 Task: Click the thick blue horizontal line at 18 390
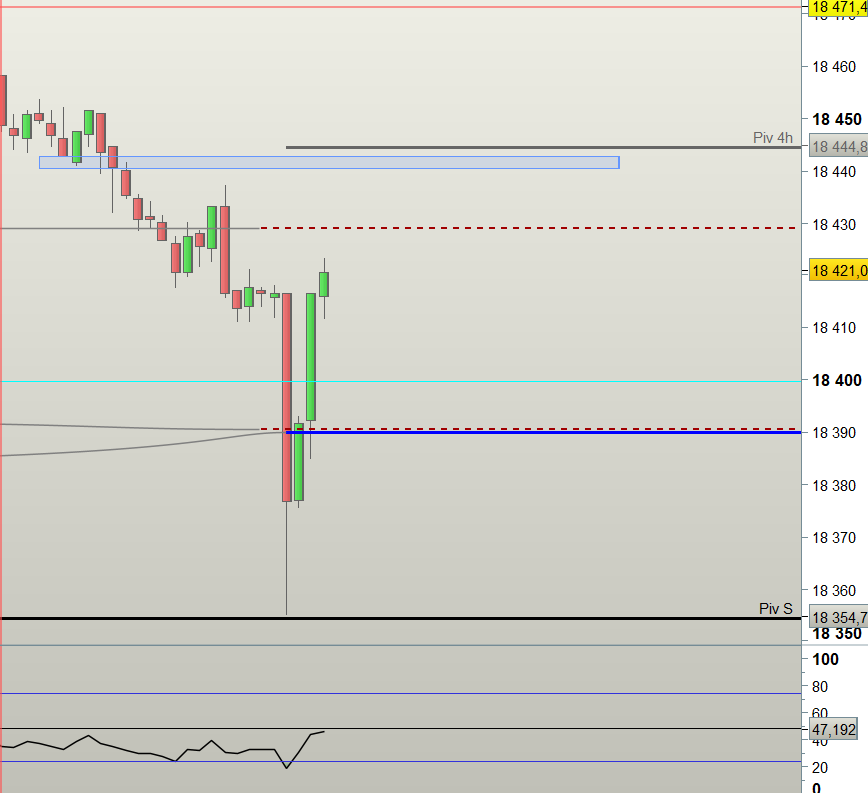click(544, 432)
